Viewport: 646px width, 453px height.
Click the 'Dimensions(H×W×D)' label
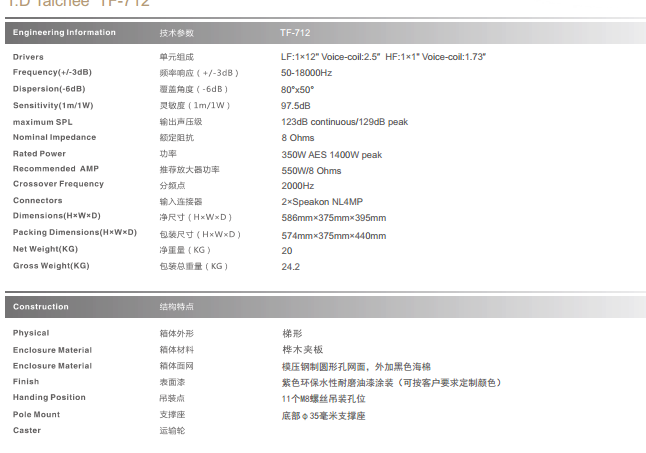[x=57, y=216]
